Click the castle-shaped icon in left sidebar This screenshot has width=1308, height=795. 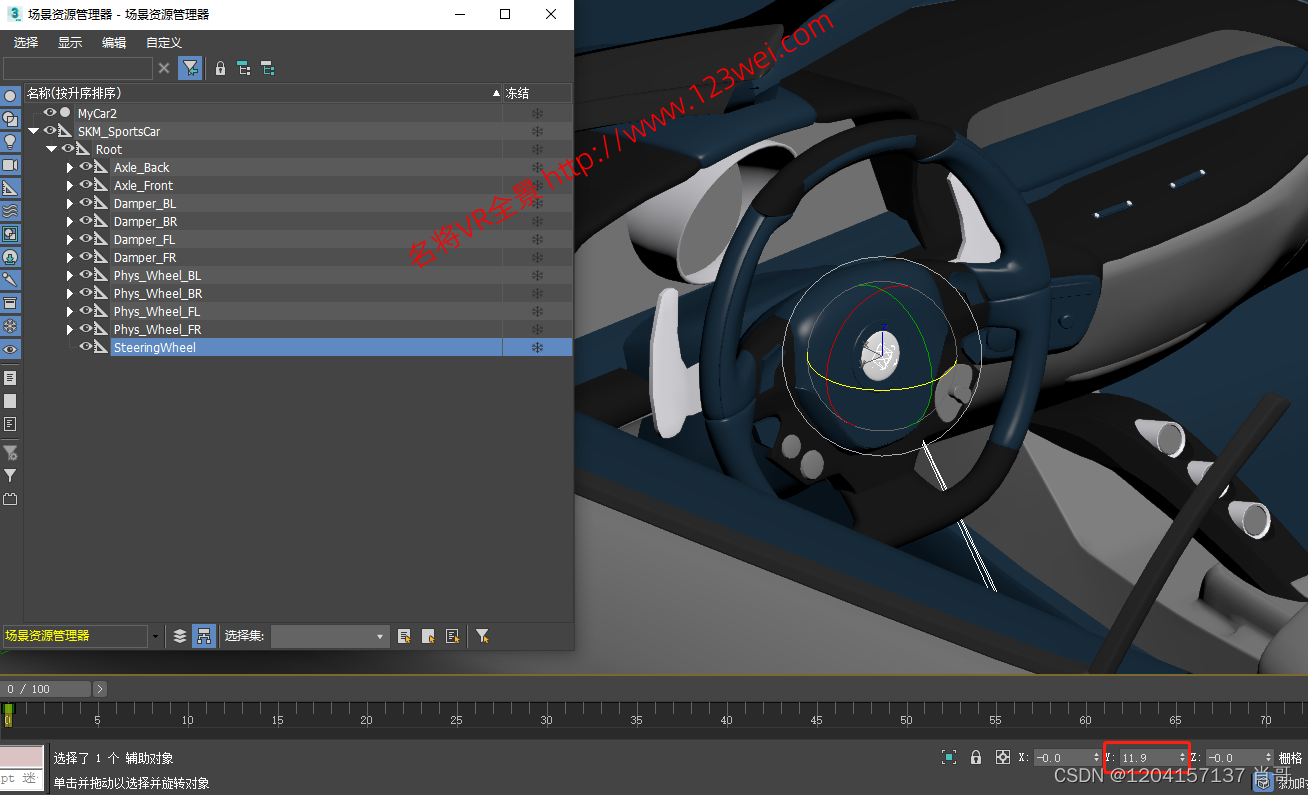10,499
